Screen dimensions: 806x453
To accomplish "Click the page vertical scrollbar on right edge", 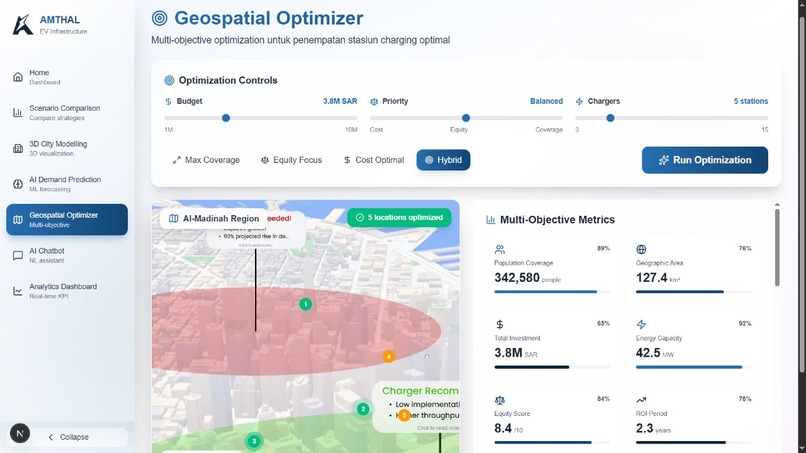I will point(802,193).
